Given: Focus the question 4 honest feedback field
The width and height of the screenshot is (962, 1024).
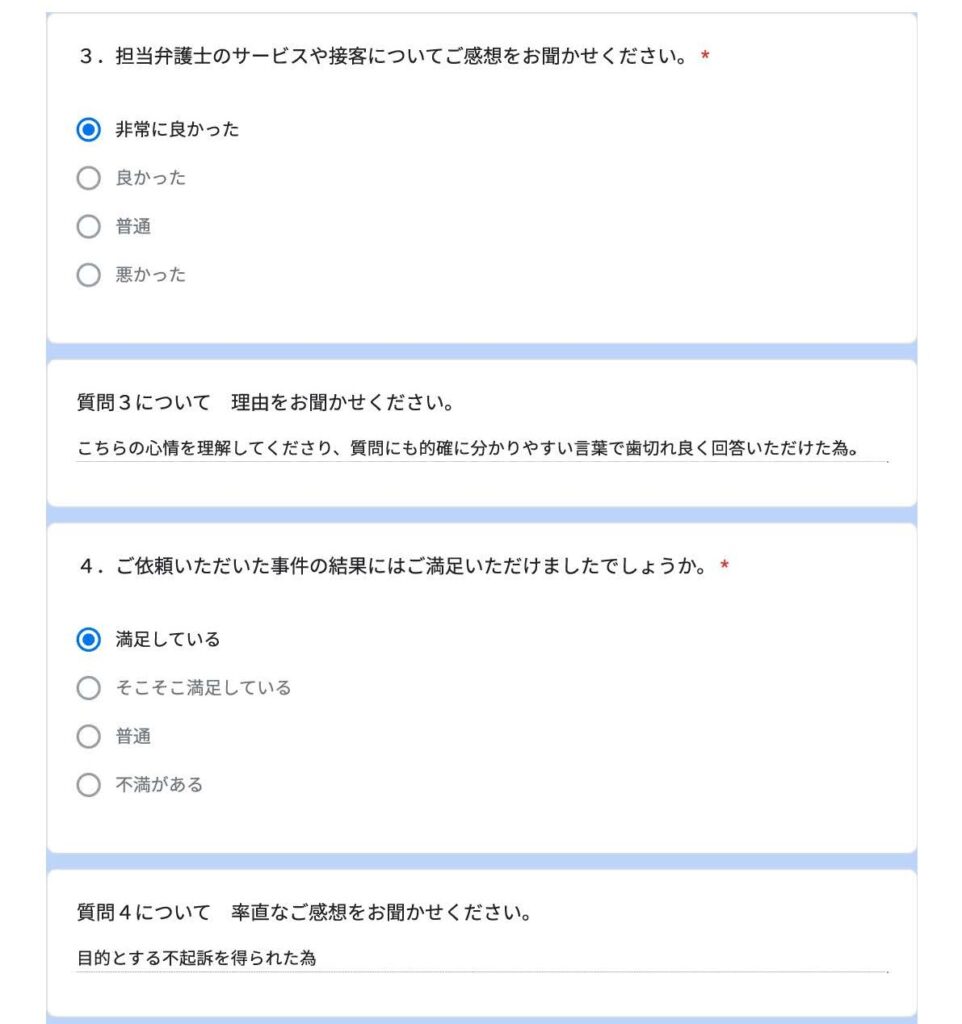Looking at the screenshot, I should tap(480, 958).
